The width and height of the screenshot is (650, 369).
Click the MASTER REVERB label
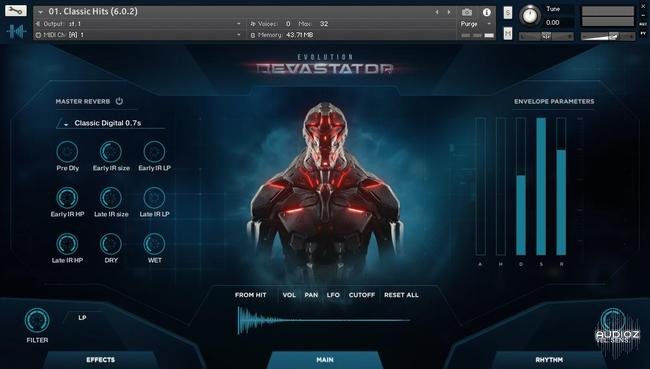pos(83,101)
